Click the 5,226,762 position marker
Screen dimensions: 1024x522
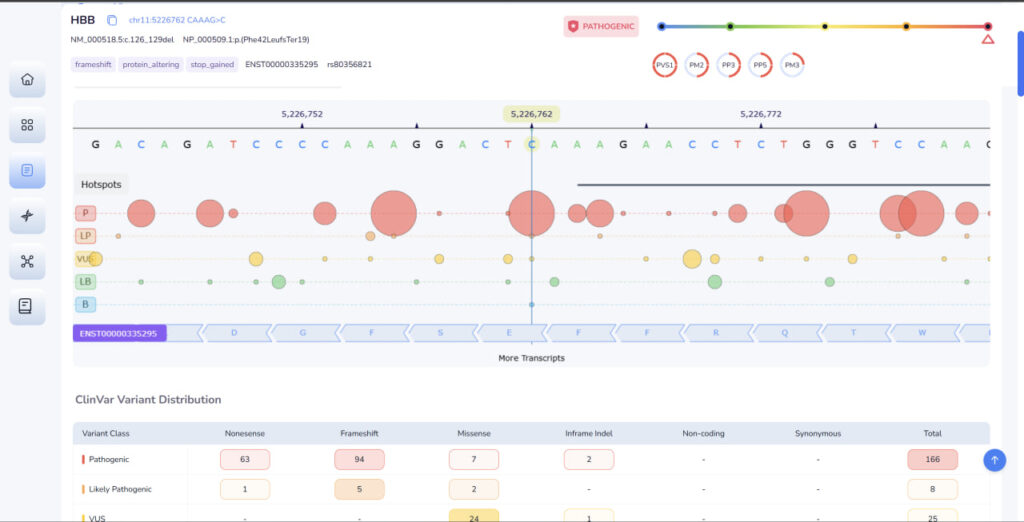(x=532, y=114)
